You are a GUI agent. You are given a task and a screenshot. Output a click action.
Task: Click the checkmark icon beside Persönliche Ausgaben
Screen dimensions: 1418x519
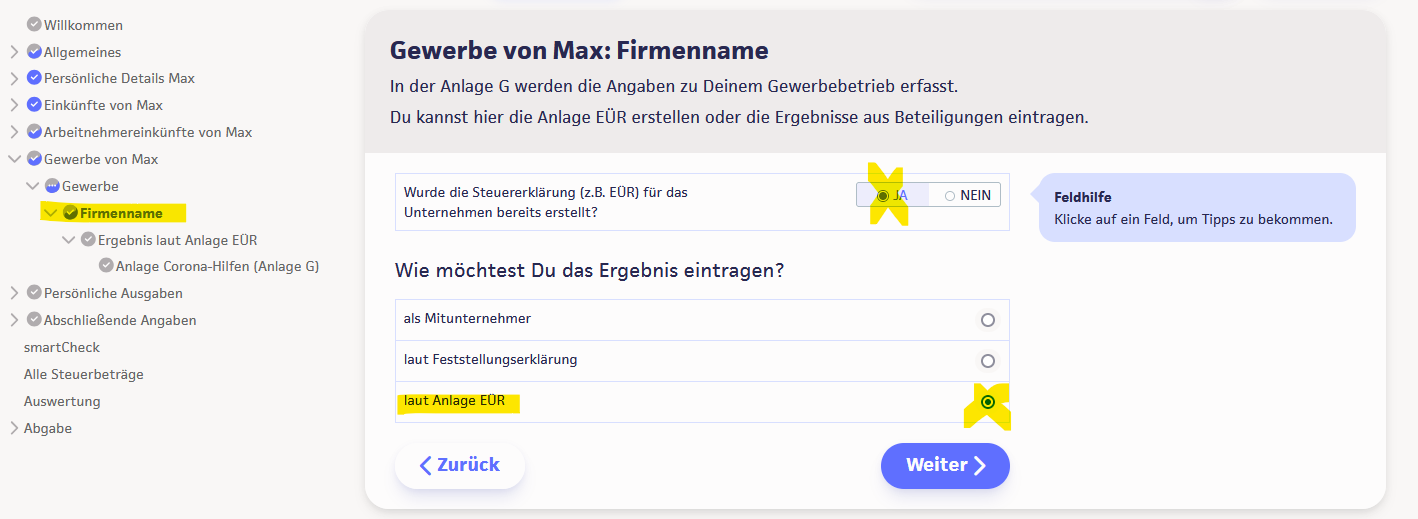coord(34,293)
